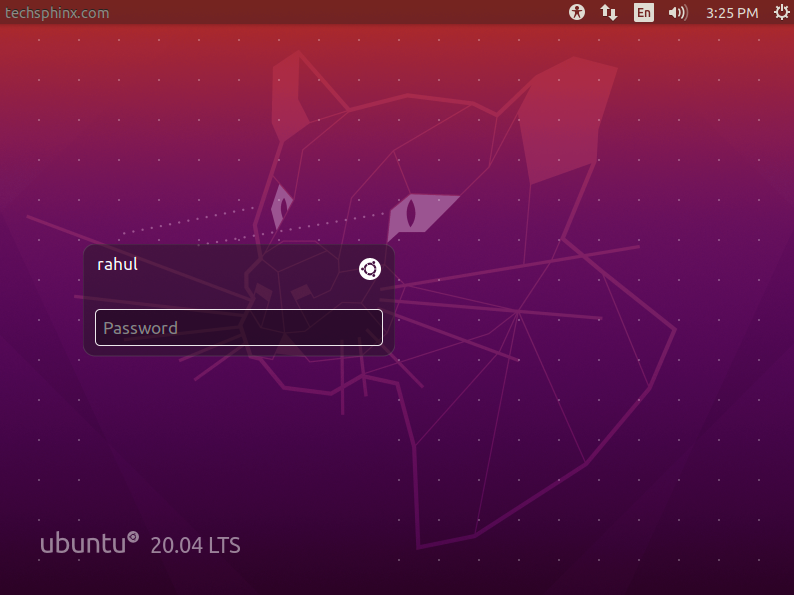The image size is (794, 595).
Task: Click the registered circle symbol after ubuntu
Action: click(133, 537)
